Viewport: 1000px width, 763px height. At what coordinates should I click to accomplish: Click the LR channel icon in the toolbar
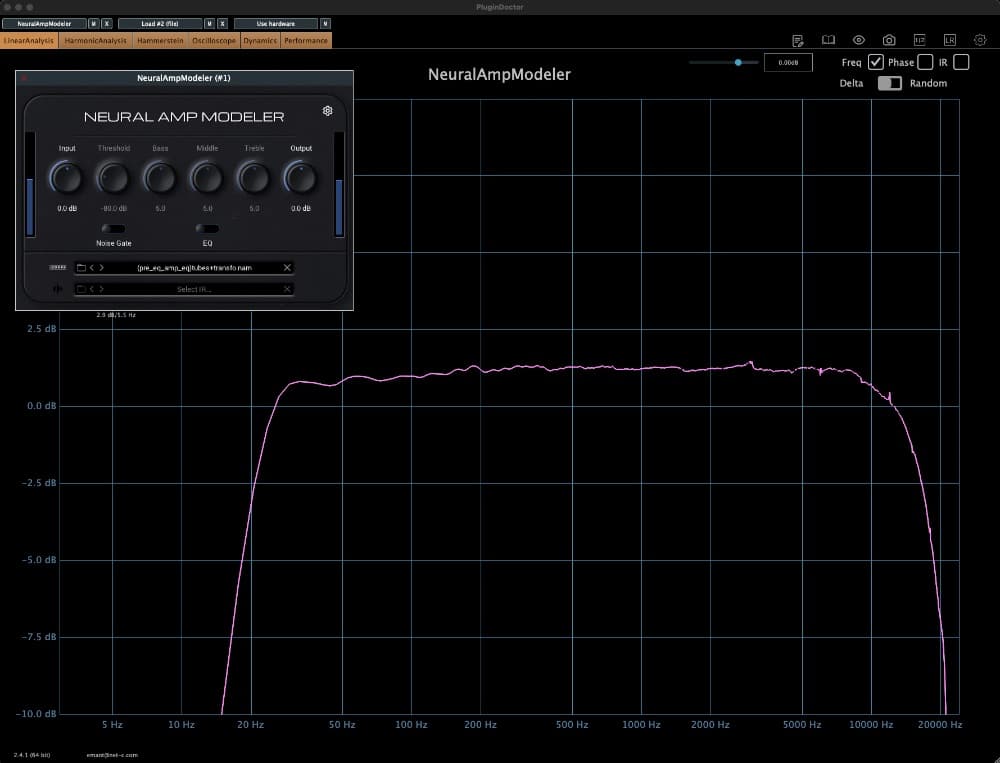[950, 40]
